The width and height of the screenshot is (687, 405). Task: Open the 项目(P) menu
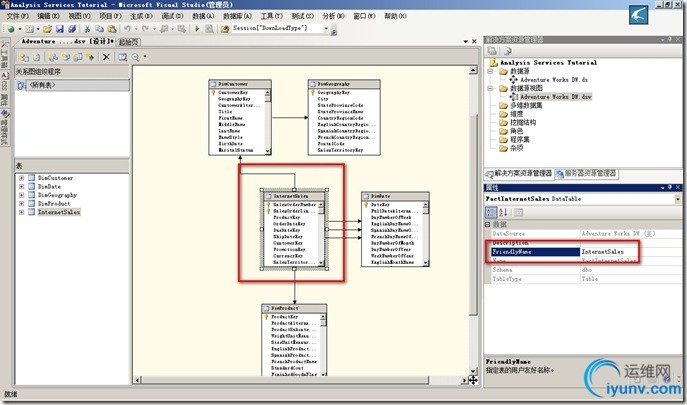[x=110, y=16]
